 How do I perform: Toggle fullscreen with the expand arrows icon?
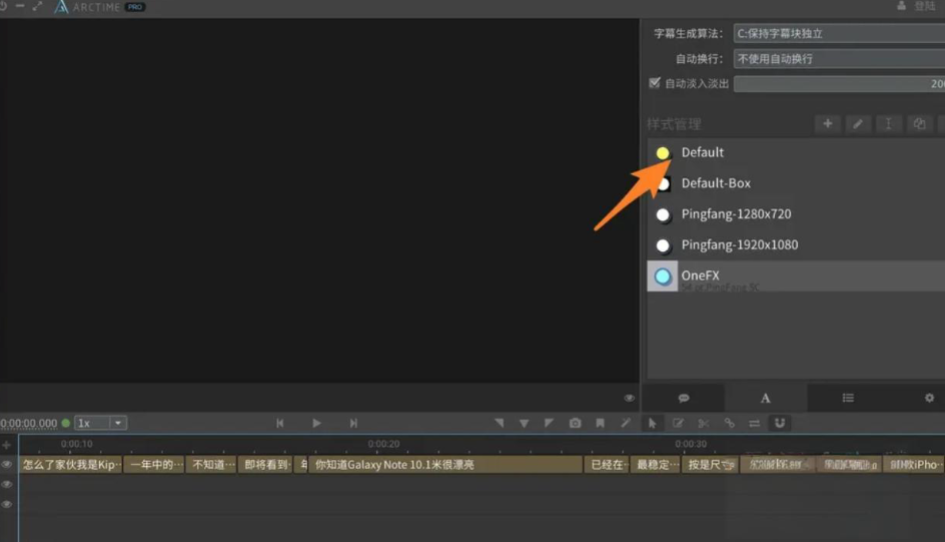[x=37, y=6]
